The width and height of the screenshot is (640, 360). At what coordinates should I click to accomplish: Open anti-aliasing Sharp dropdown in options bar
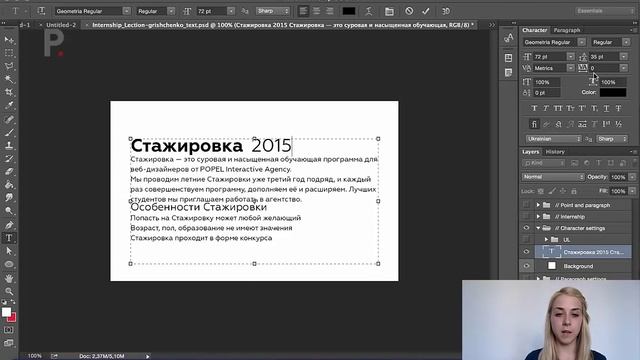273,11
